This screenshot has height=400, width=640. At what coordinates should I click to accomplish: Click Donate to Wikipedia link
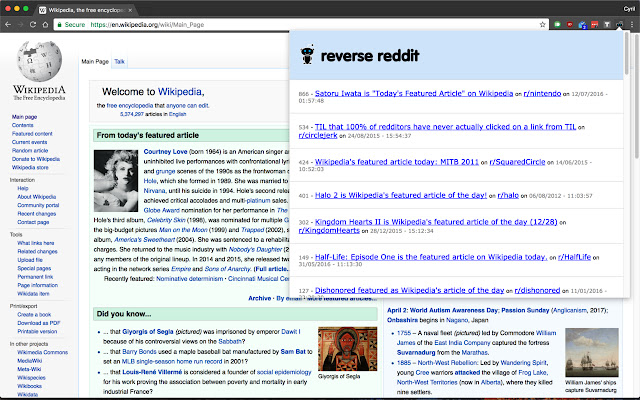pos(36,159)
